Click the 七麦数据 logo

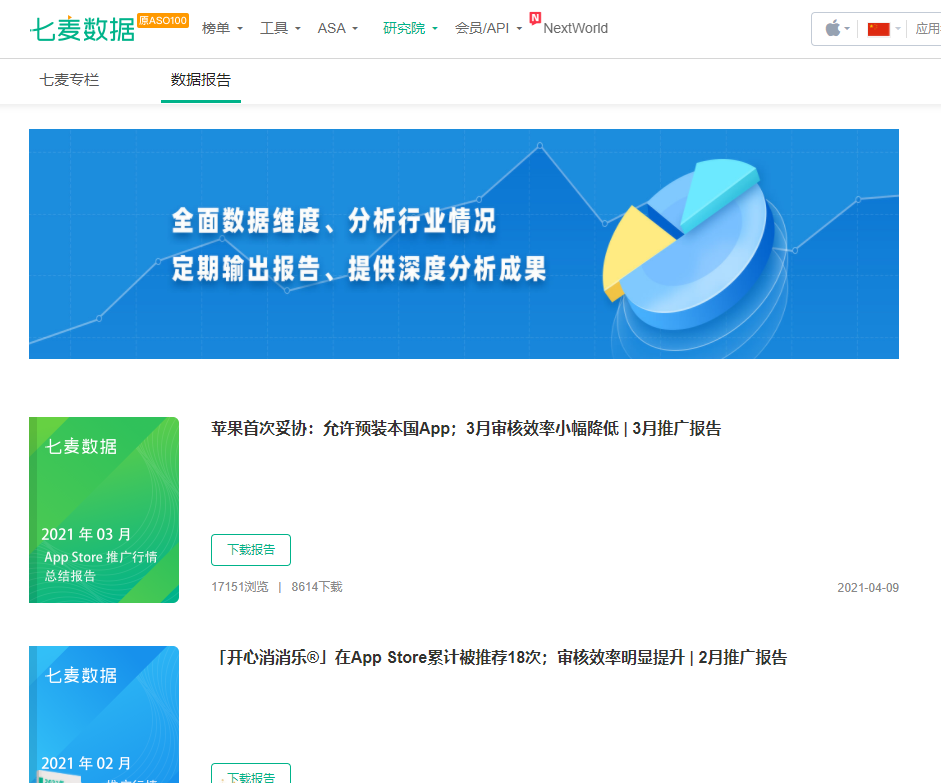tap(82, 29)
